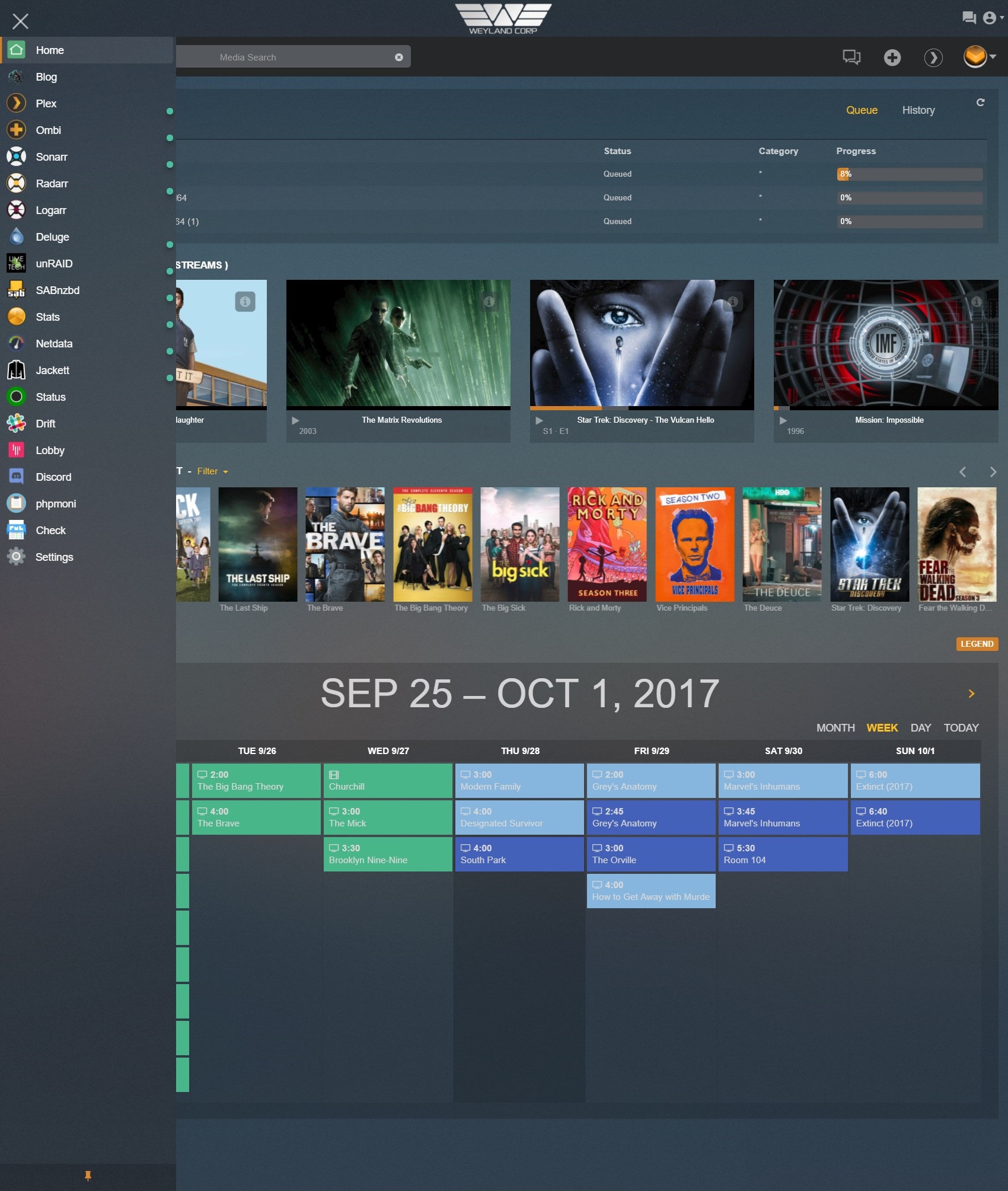The height and width of the screenshot is (1191, 1008).
Task: Open the Lobby sidebar entry
Action: (x=87, y=451)
